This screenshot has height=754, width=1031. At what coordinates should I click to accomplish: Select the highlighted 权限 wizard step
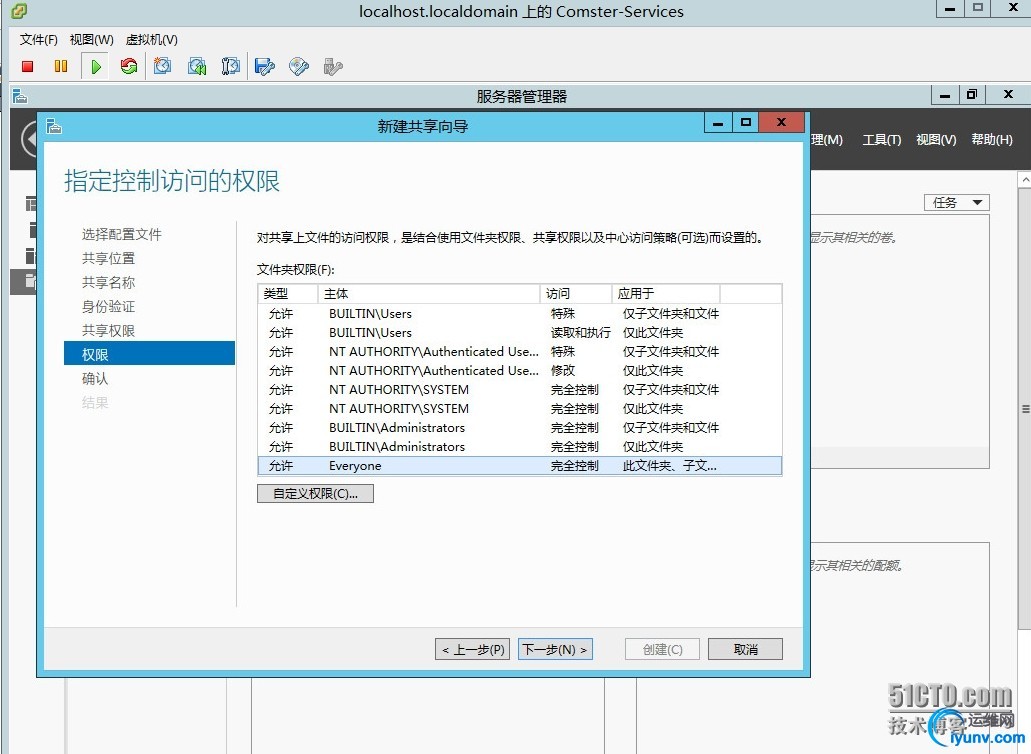[x=149, y=354]
